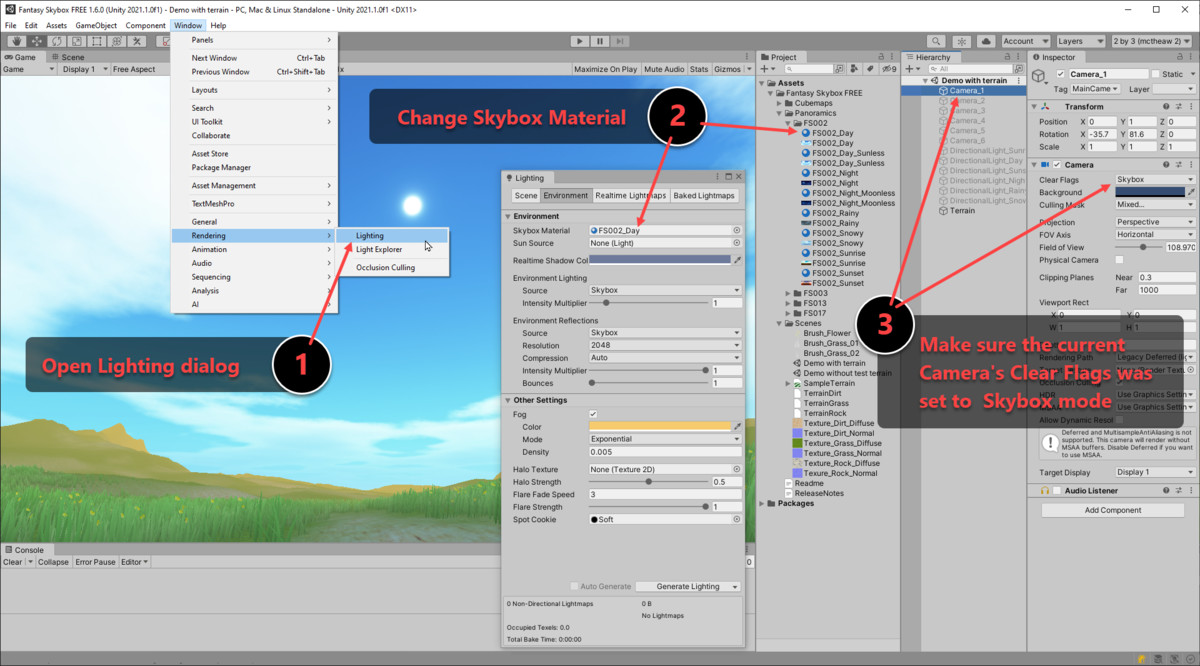Screen dimensions: 1200x666
Task: Open the Projection dropdown
Action: click(1154, 222)
